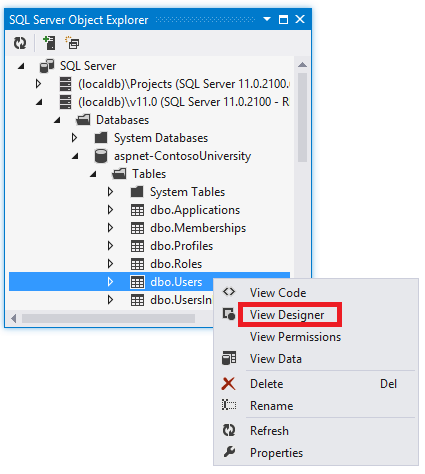The height and width of the screenshot is (474, 425).
Task: Click the red X Delete icon
Action: (x=229, y=384)
